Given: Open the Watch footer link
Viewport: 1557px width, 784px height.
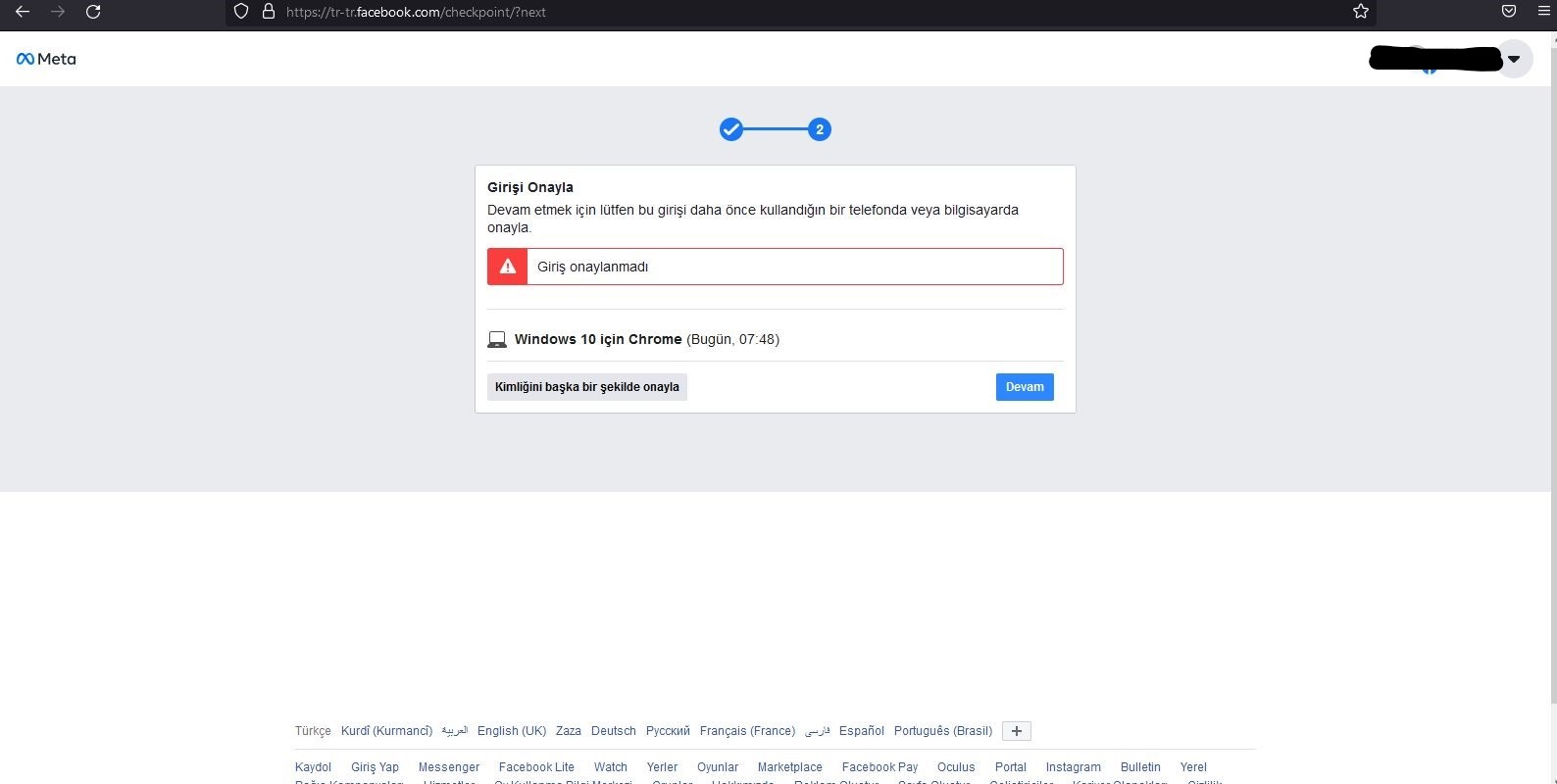Looking at the screenshot, I should coord(611,767).
